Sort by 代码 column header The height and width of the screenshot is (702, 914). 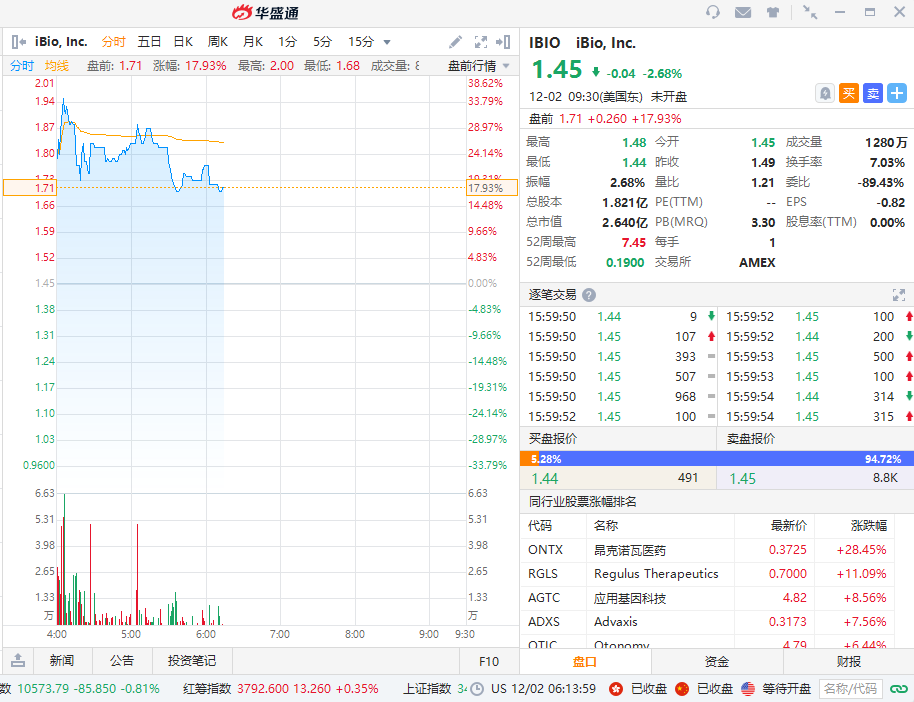click(540, 525)
